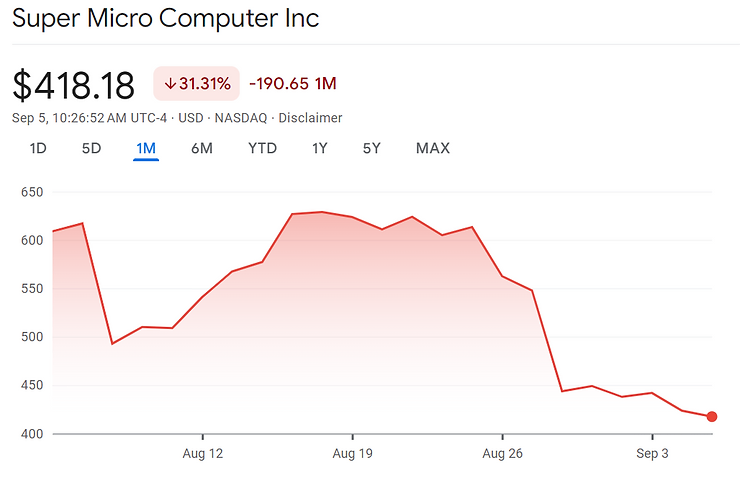This screenshot has width=740, height=478.
Task: Click the Sep 3 date axis label
Action: pyautogui.click(x=652, y=453)
